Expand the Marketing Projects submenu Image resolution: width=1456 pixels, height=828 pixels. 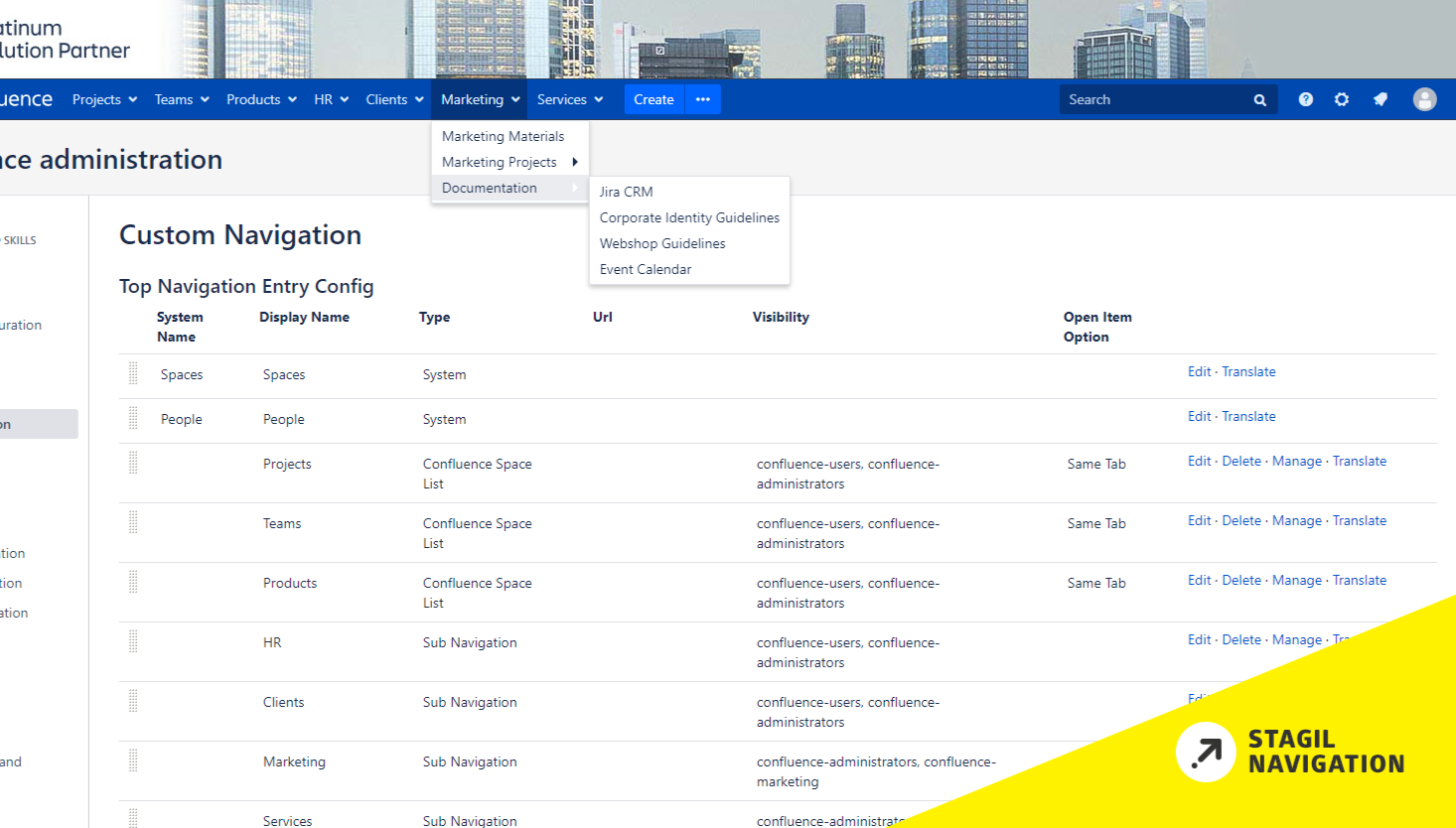[509, 162]
